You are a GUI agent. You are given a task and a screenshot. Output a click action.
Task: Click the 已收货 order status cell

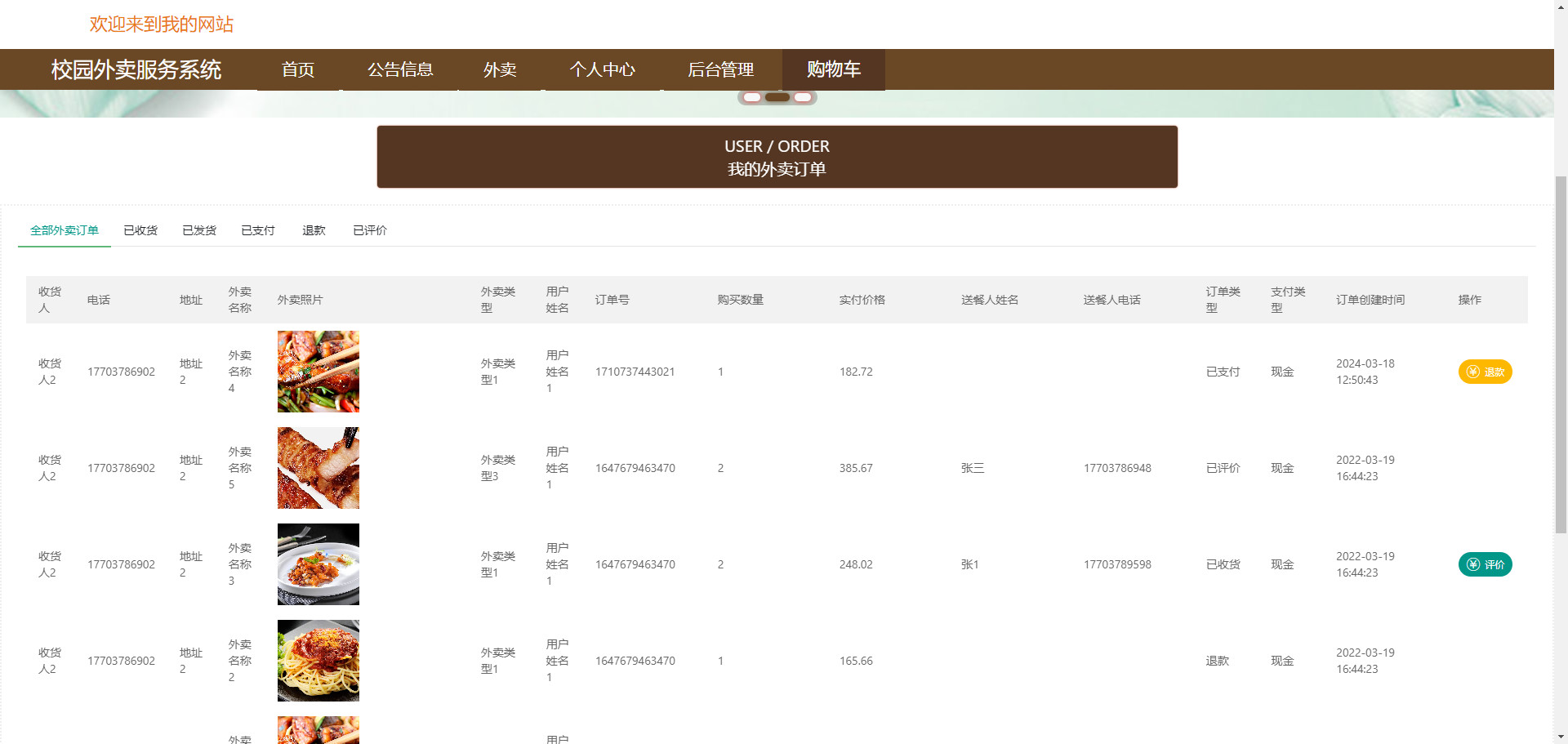click(1223, 564)
